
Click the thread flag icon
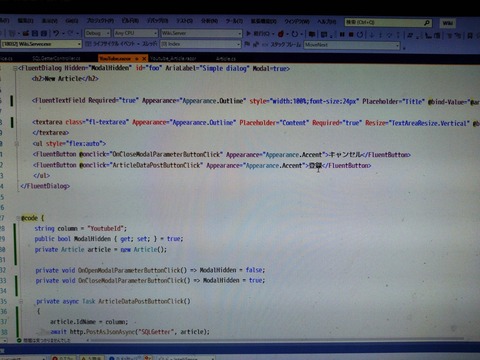(x=247, y=44)
